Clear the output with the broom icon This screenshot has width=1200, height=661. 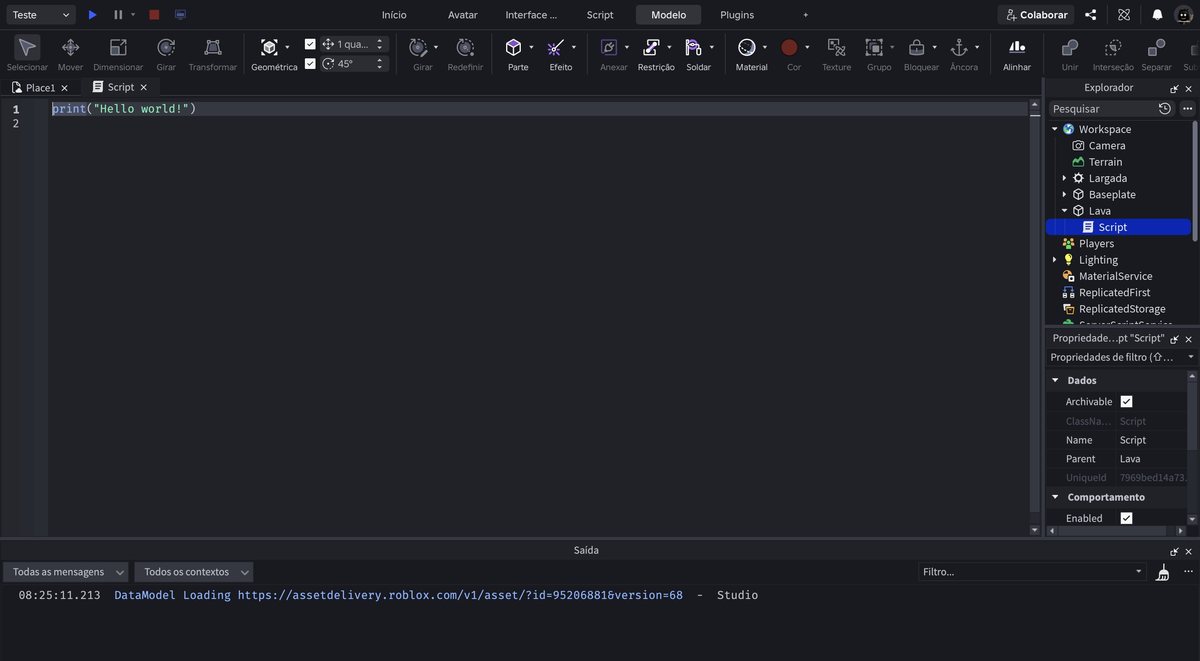(x=1162, y=572)
